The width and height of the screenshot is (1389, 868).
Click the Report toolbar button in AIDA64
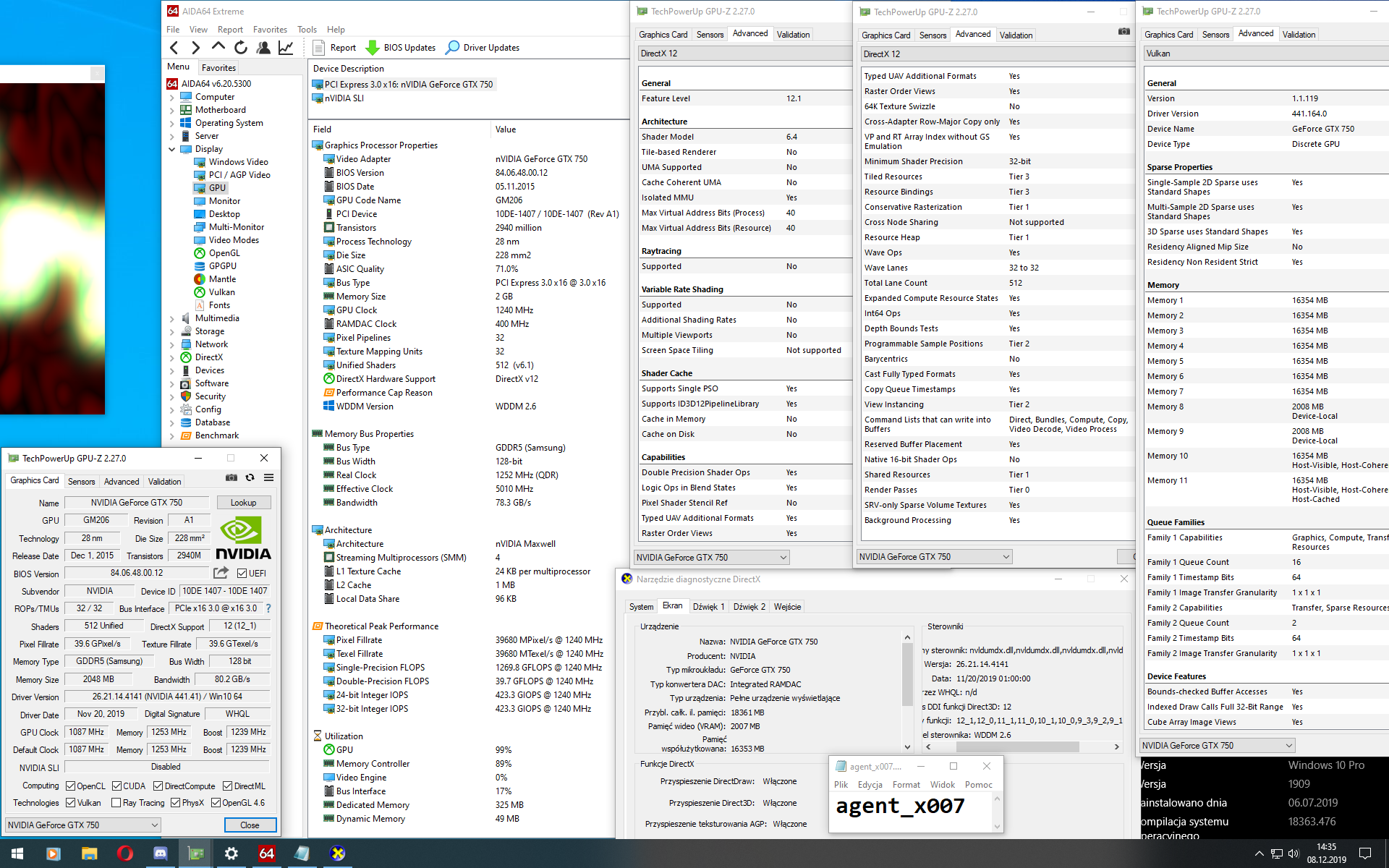pyautogui.click(x=334, y=48)
